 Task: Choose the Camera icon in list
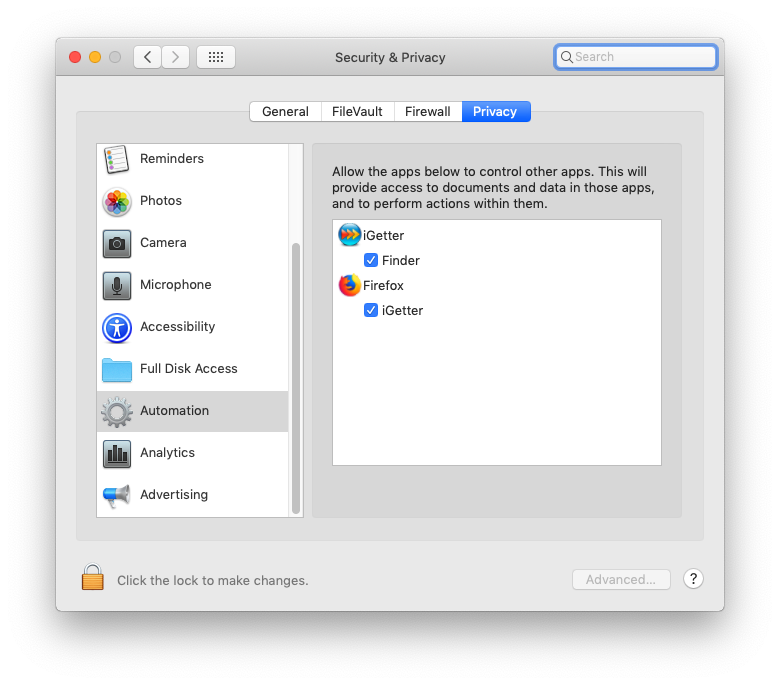click(x=117, y=243)
